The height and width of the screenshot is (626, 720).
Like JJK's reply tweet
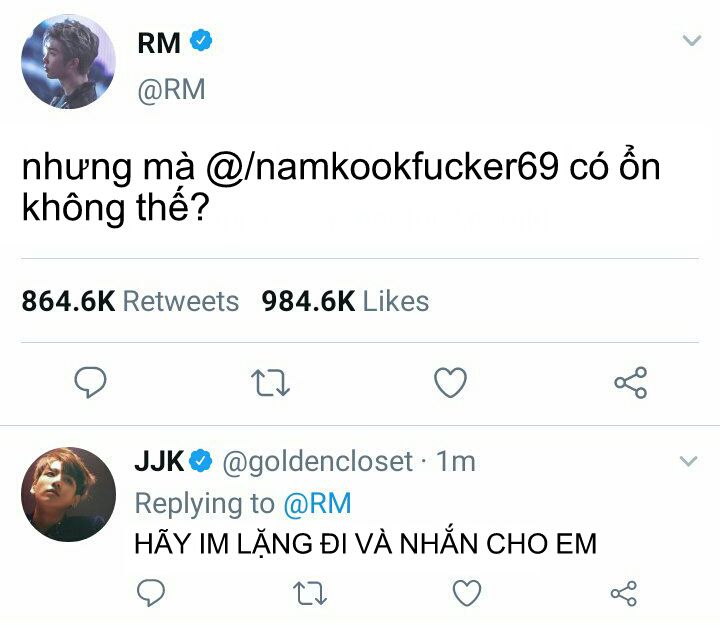point(467,592)
